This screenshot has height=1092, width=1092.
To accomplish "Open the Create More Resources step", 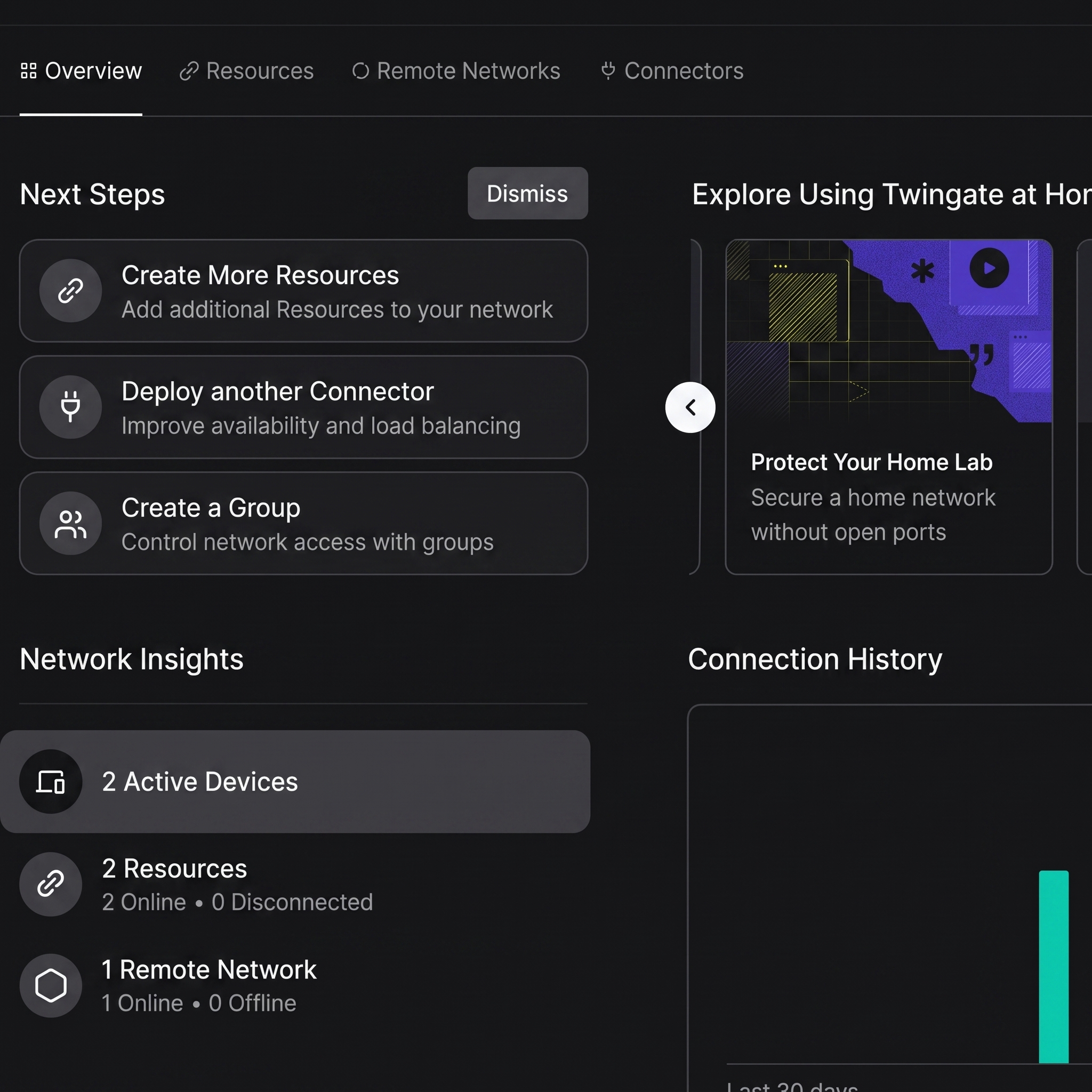I will [x=303, y=291].
